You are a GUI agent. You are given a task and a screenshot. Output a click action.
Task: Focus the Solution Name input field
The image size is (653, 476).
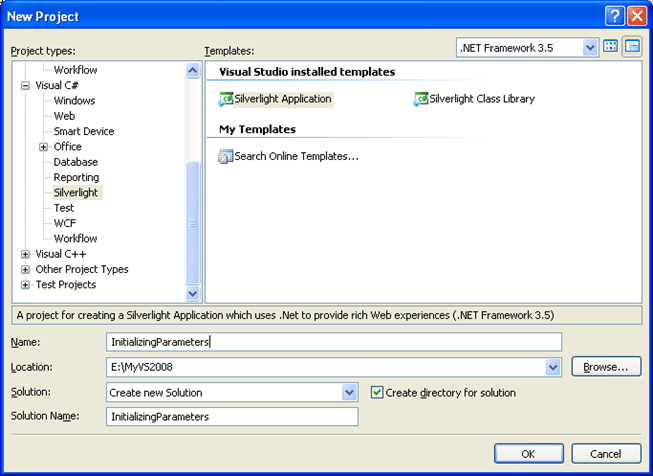click(232, 416)
